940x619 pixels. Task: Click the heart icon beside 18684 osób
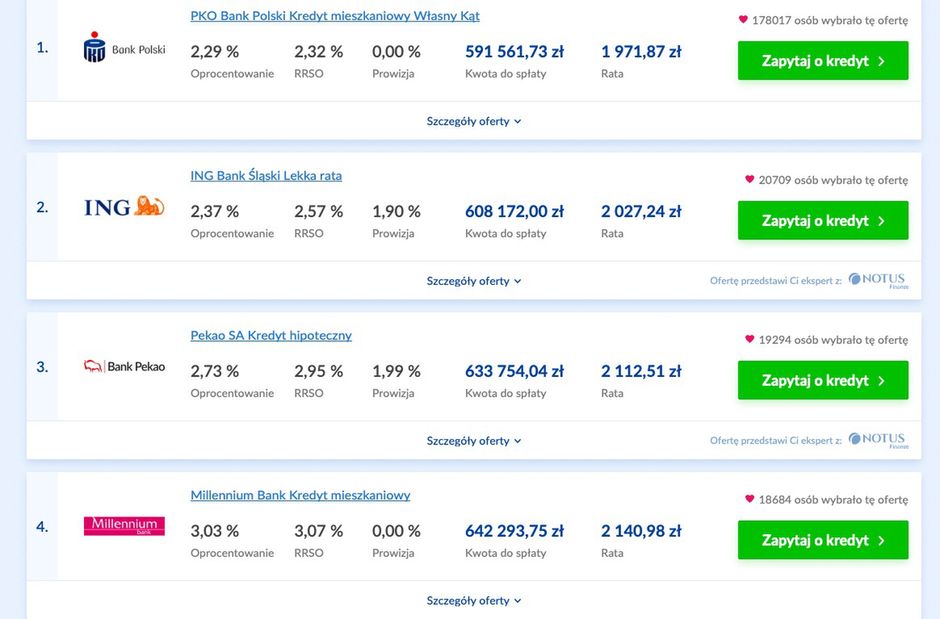[749, 499]
